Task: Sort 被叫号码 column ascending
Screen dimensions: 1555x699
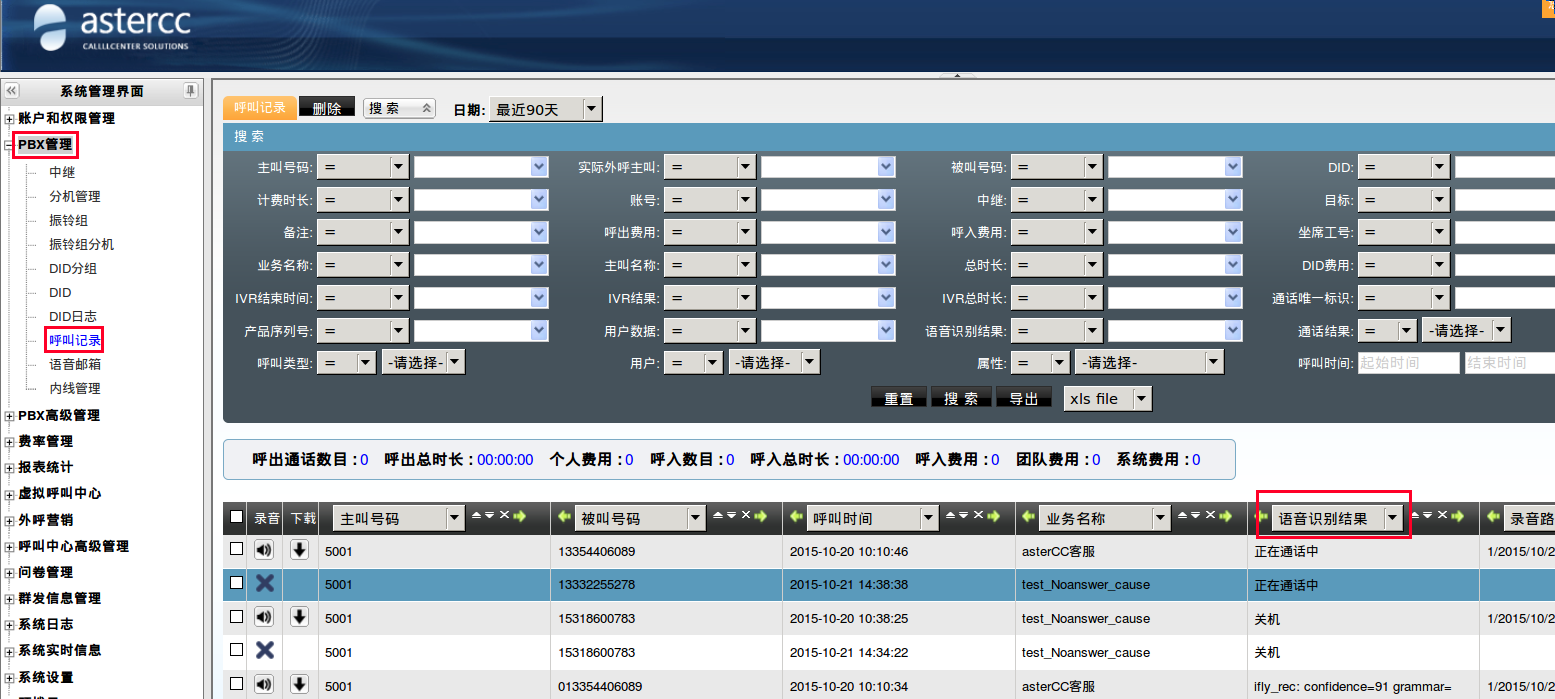Action: (x=717, y=516)
